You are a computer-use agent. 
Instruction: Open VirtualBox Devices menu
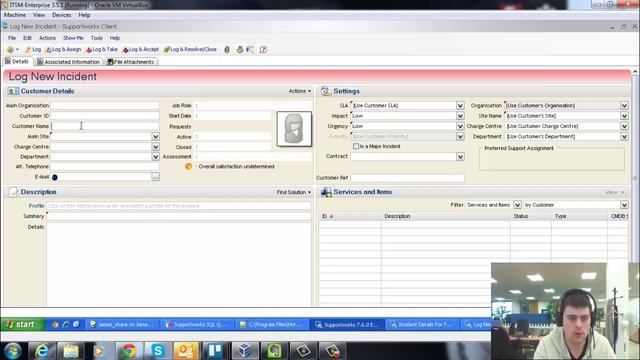click(61, 15)
